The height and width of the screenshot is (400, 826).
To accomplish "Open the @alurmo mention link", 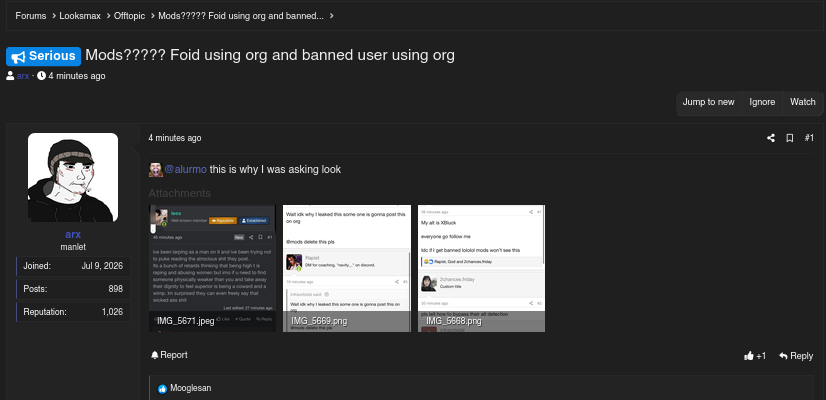I will coord(185,170).
